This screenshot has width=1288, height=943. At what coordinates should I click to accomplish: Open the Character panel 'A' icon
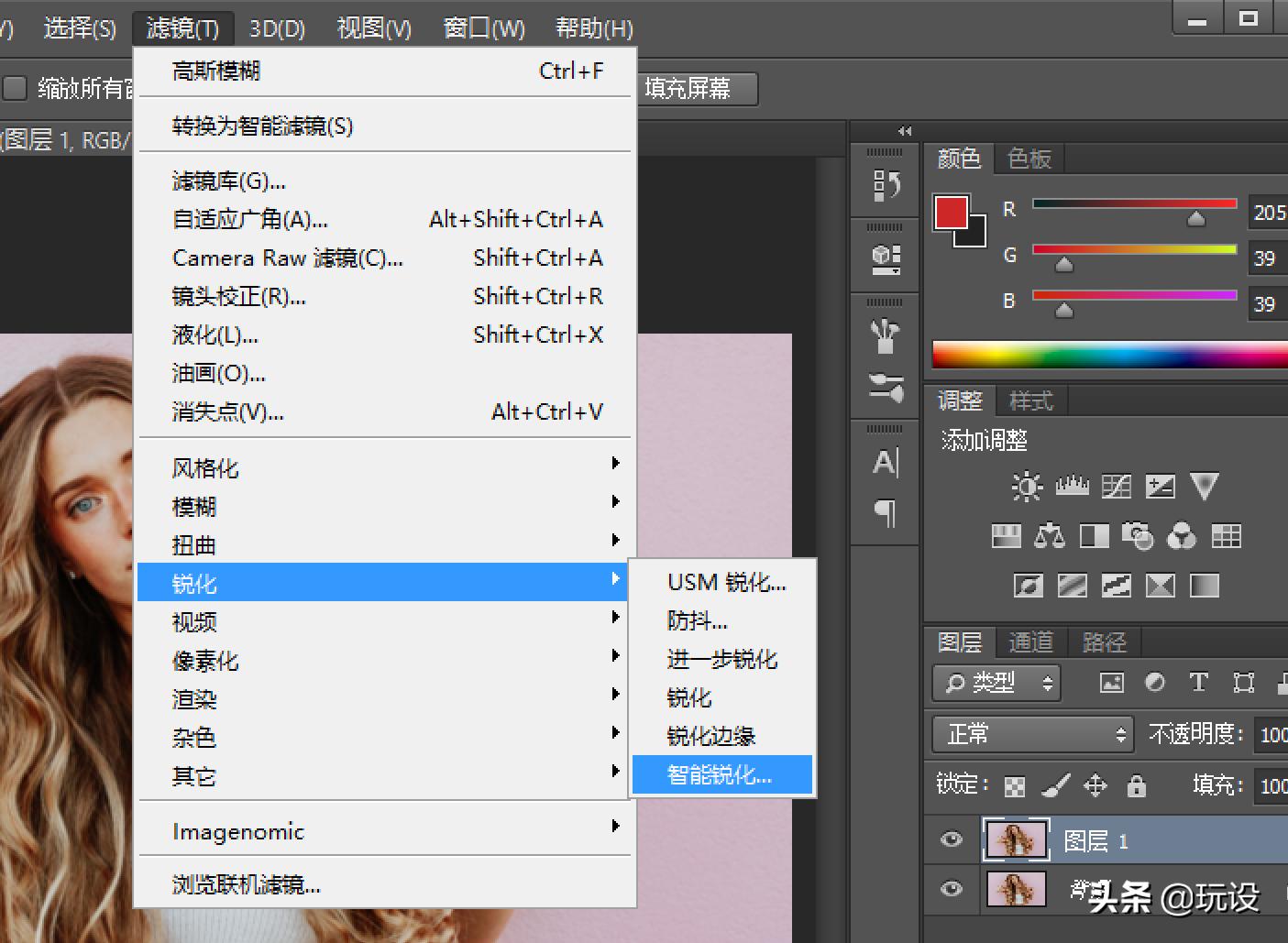(x=885, y=462)
